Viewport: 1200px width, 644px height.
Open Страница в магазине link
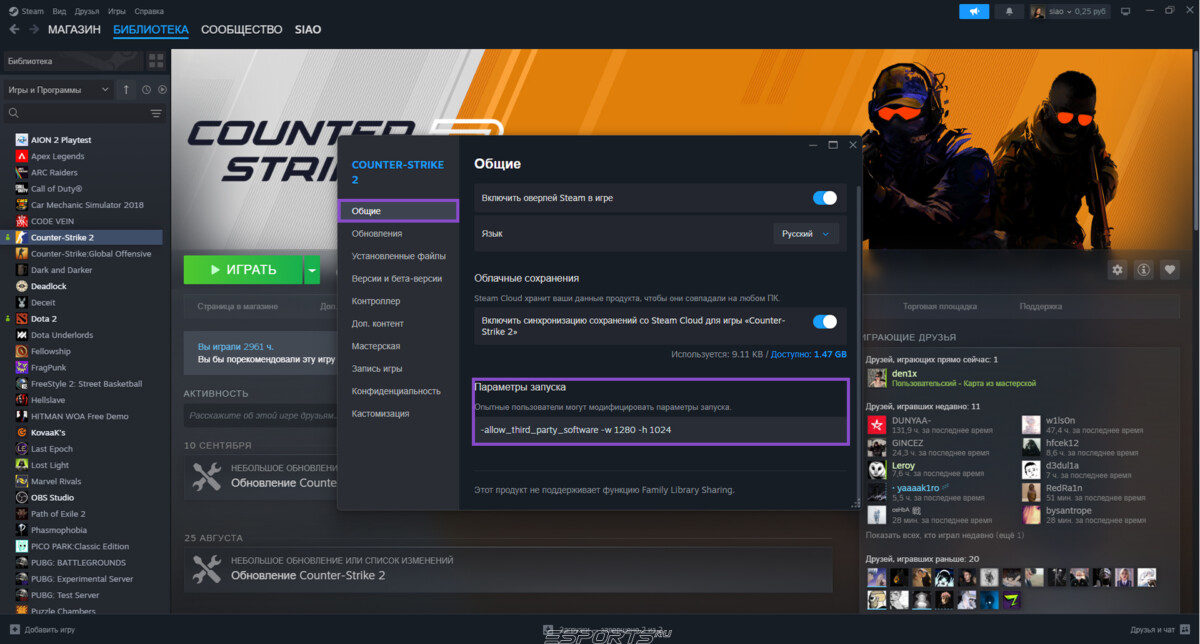[238, 306]
